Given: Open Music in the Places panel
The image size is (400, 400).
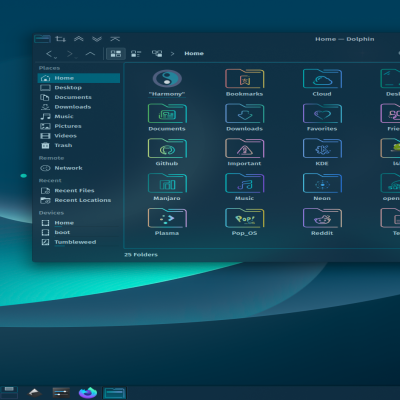Looking at the screenshot, I should 79,116.
